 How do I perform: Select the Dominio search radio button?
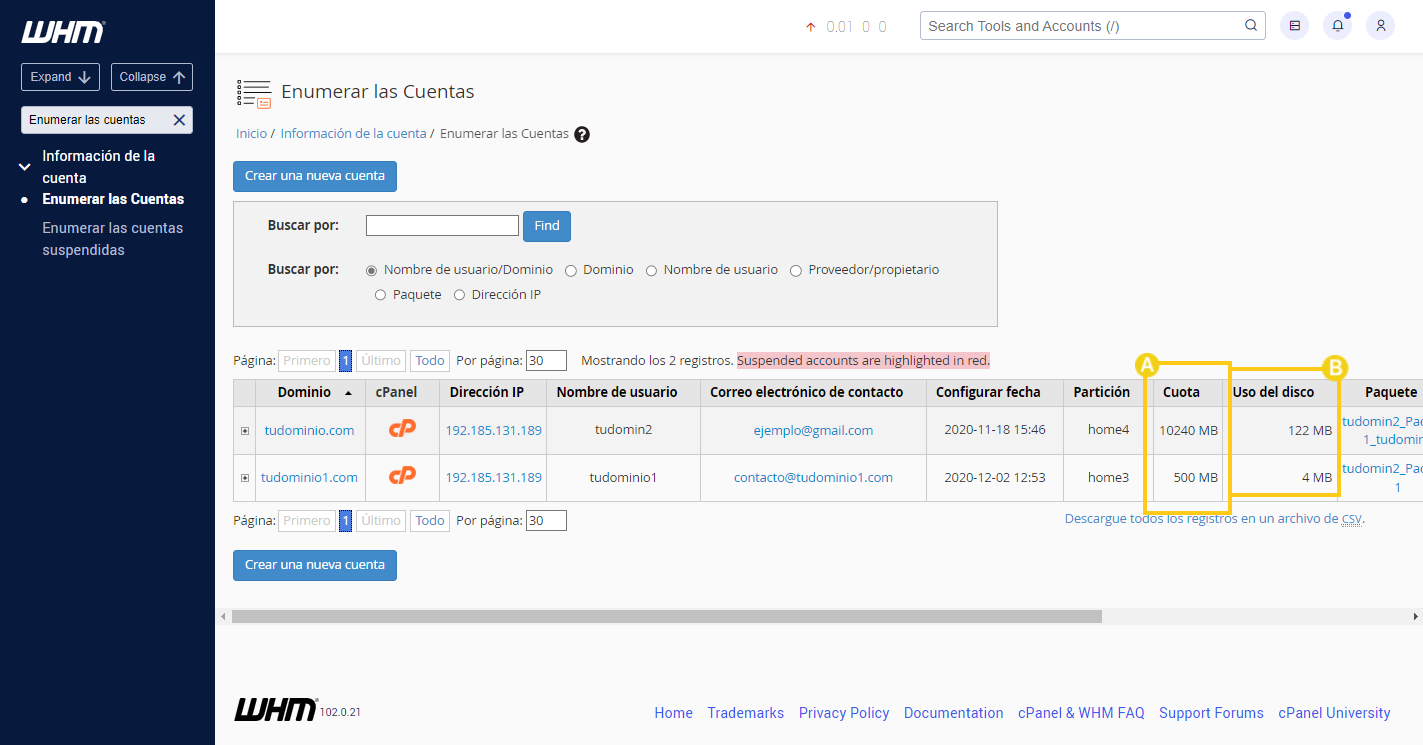[x=570, y=269]
